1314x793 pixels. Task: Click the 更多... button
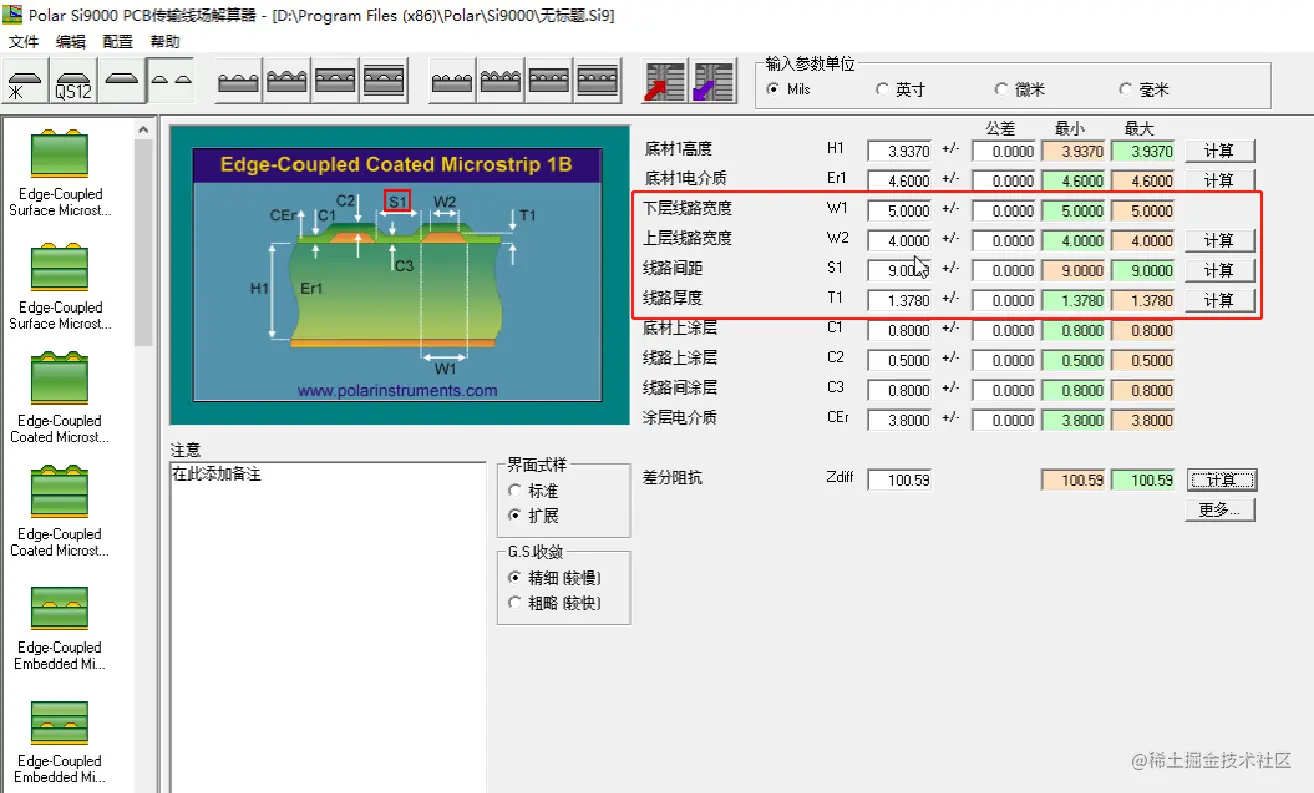1220,510
